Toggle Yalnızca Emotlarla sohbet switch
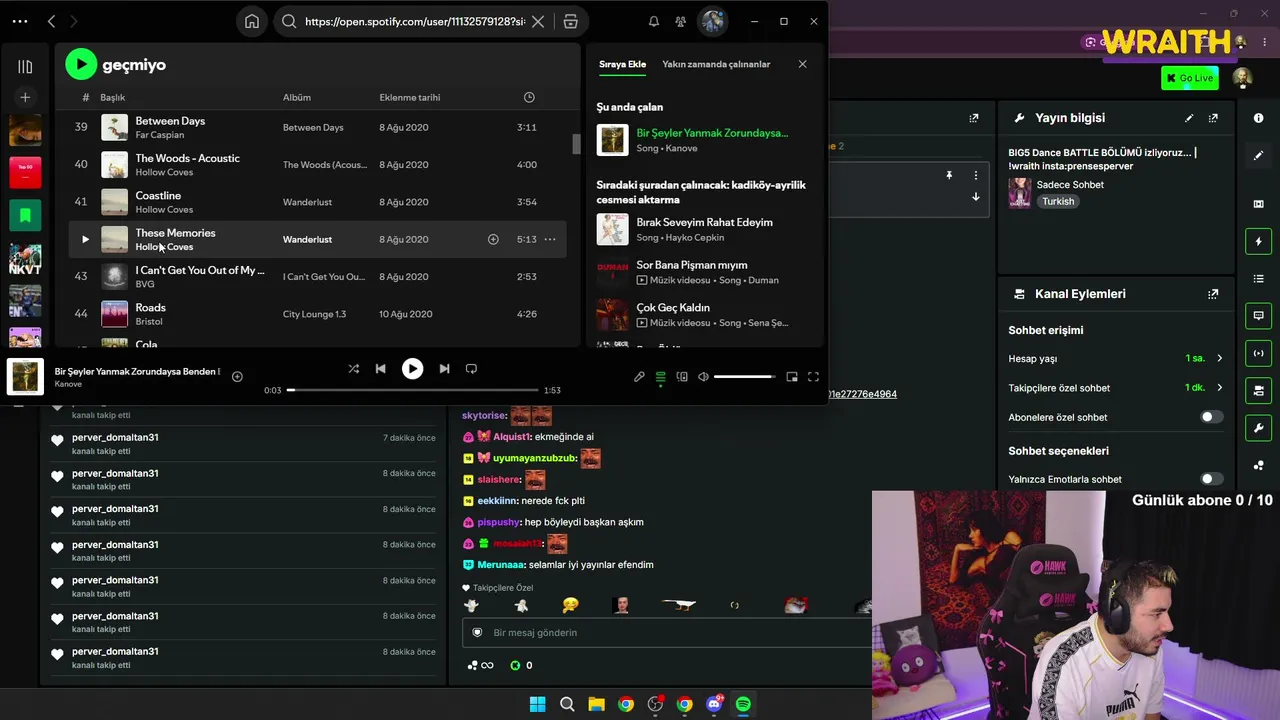 click(x=1211, y=479)
